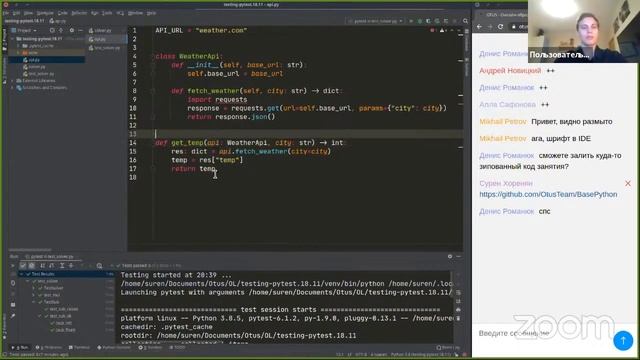
Task: Open Project panel gear options
Action: [72, 31]
